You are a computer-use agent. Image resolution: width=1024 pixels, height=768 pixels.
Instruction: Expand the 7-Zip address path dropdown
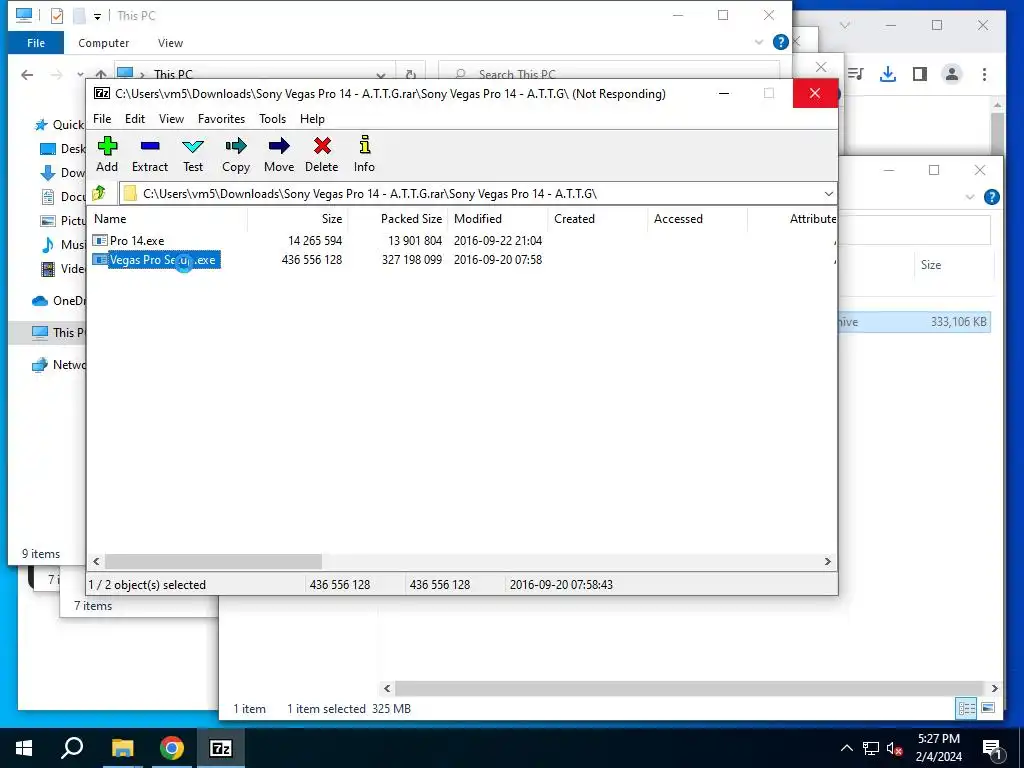[828, 194]
